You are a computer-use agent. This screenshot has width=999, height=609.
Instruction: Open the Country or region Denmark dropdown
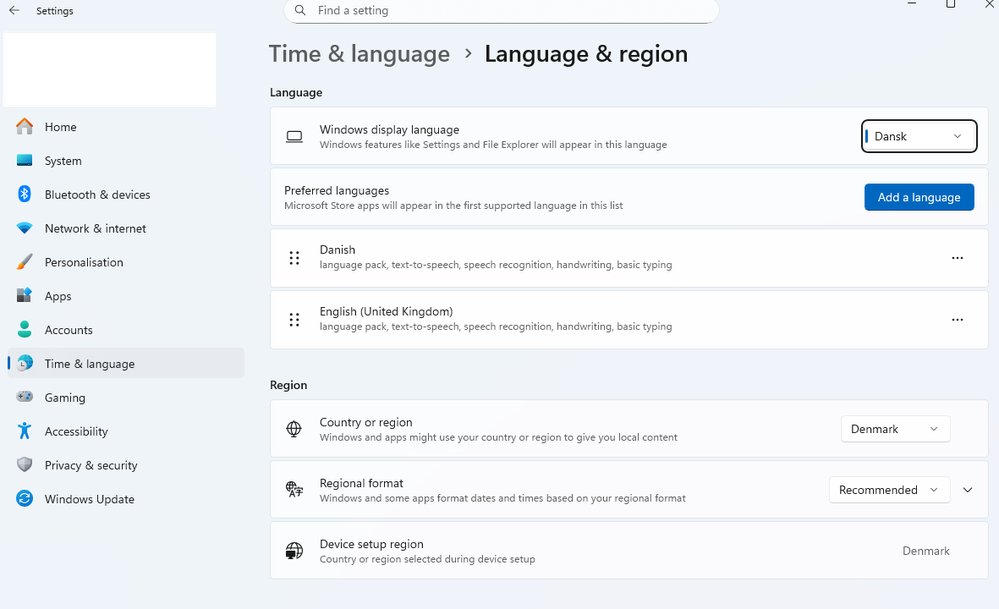[895, 429]
